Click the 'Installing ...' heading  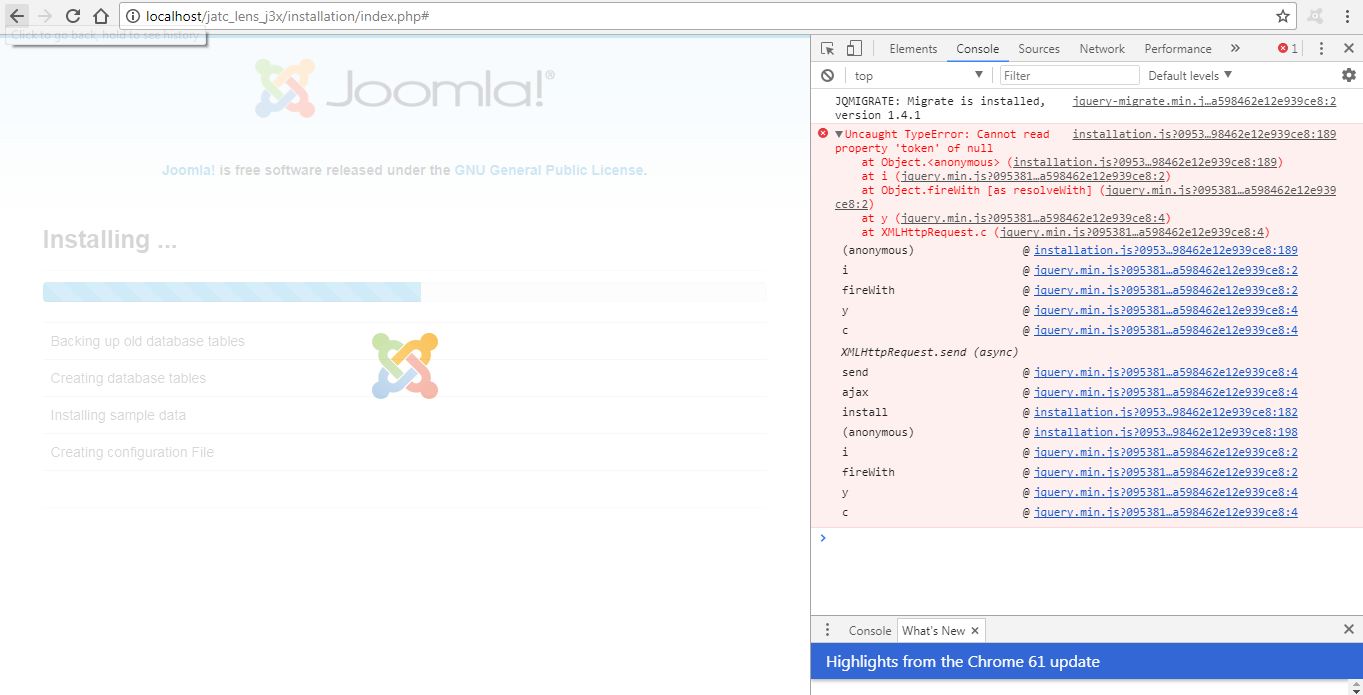[x=110, y=240]
